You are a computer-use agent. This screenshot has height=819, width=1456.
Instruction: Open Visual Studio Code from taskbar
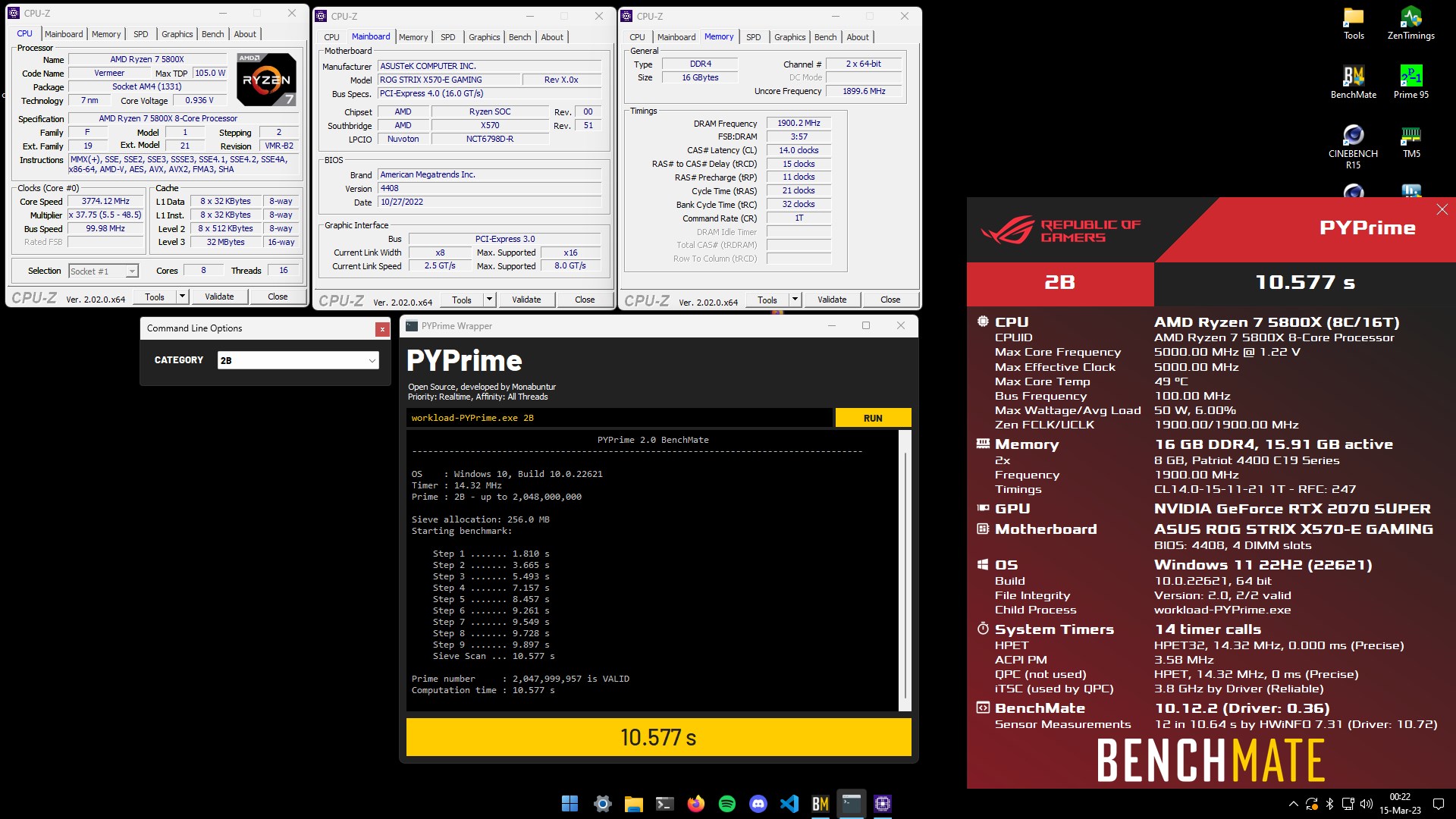coord(789,804)
